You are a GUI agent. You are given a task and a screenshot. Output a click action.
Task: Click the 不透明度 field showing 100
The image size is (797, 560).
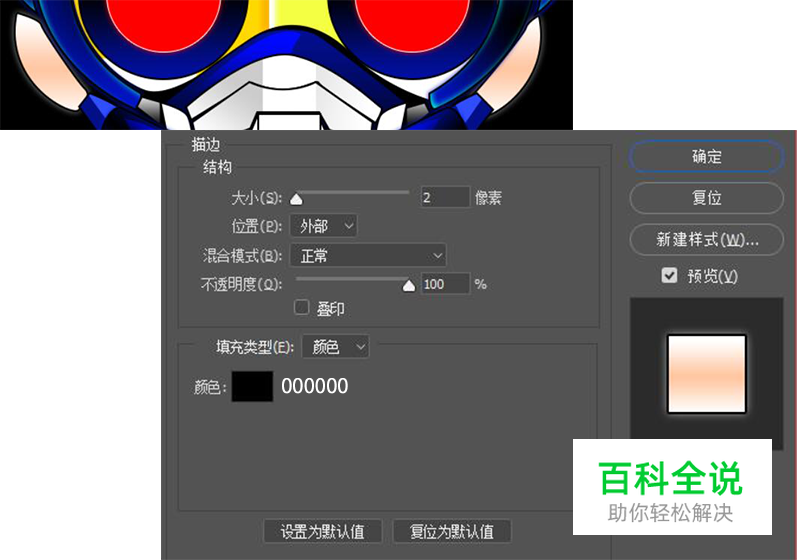click(x=445, y=284)
